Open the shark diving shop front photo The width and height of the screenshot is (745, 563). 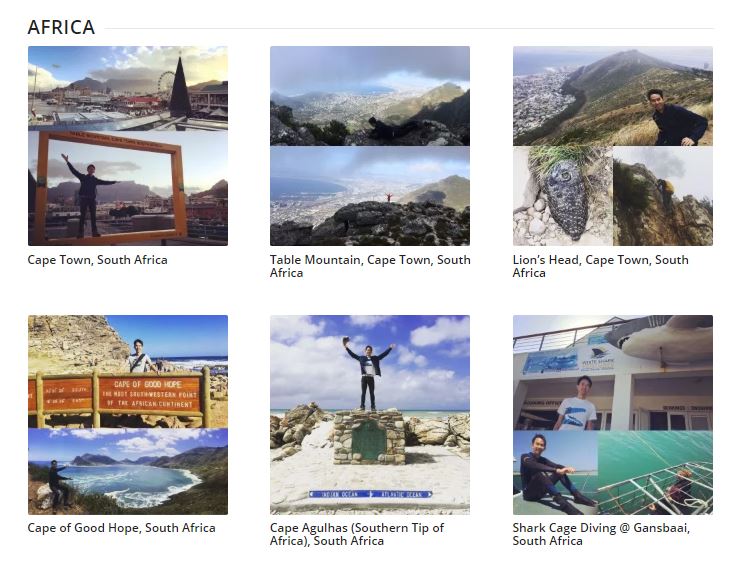(x=612, y=372)
